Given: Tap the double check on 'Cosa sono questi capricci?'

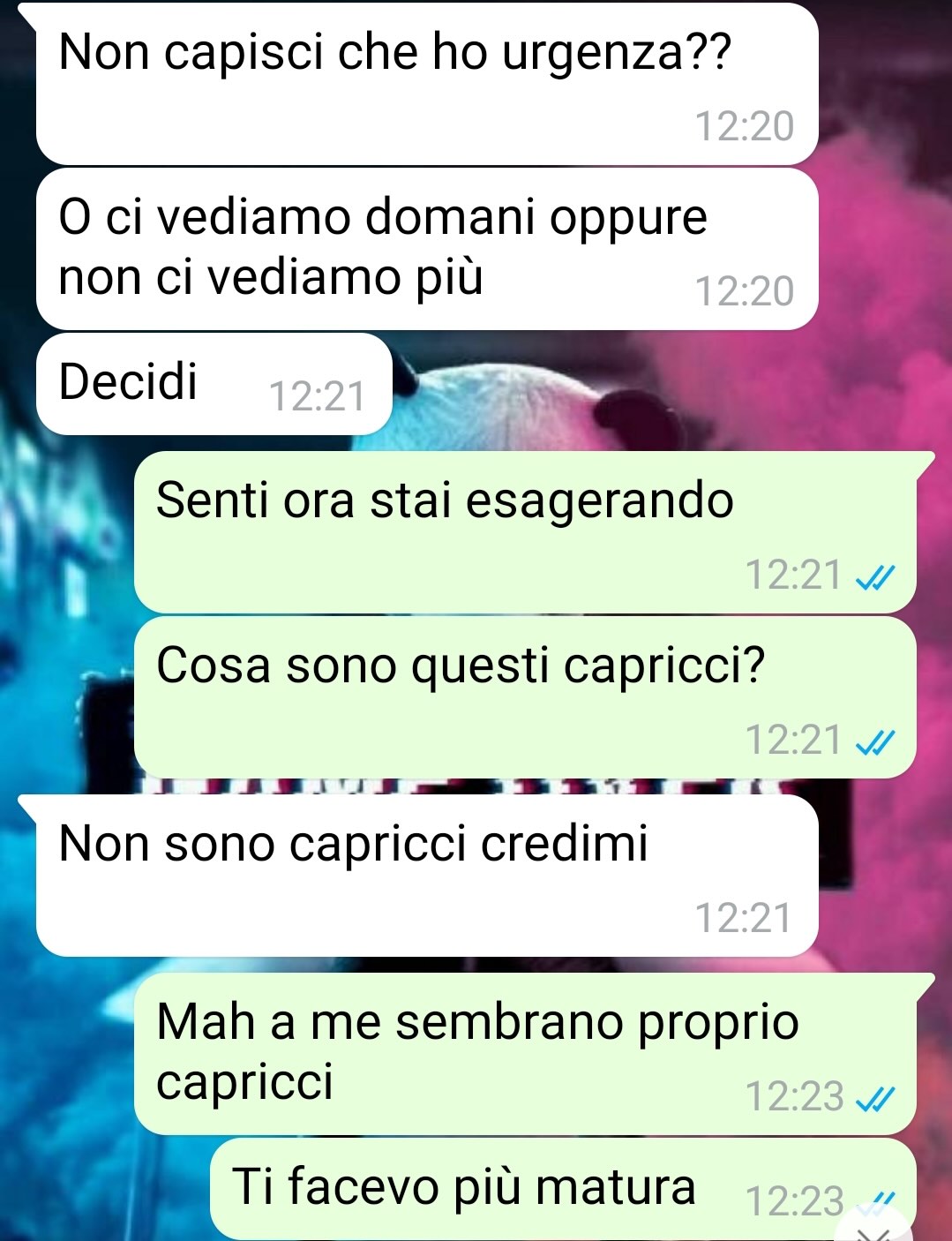Looking at the screenshot, I should tap(876, 742).
